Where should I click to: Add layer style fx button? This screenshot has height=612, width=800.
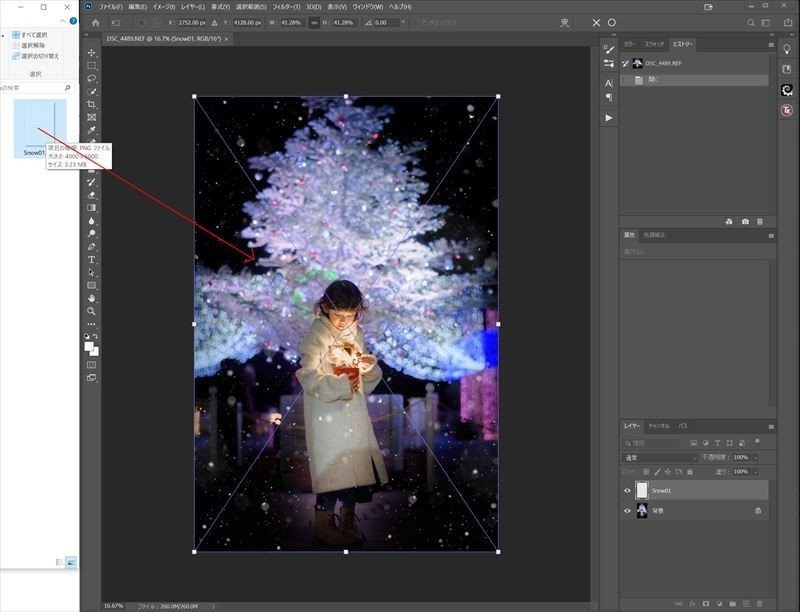click(x=692, y=604)
